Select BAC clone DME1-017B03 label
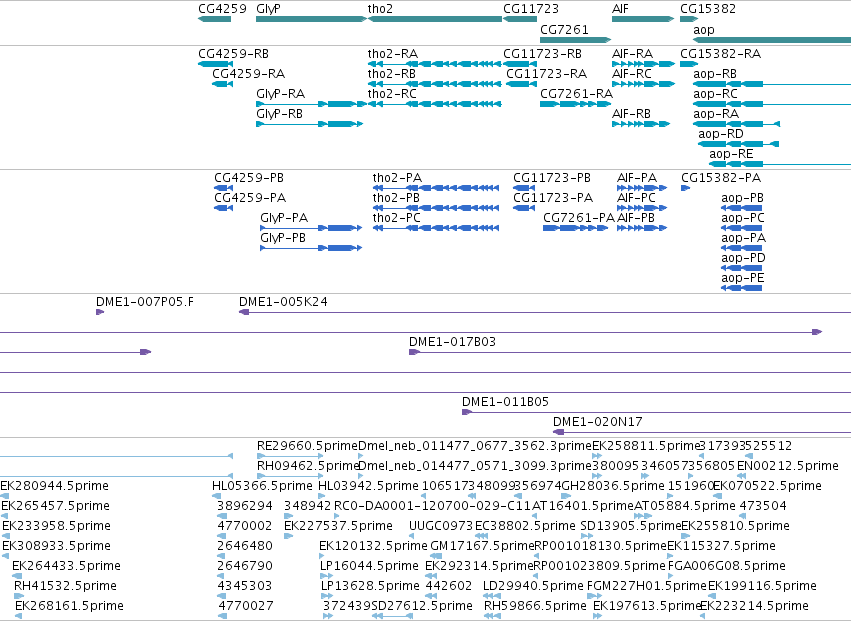This screenshot has height=621, width=851. pyautogui.click(x=452, y=342)
